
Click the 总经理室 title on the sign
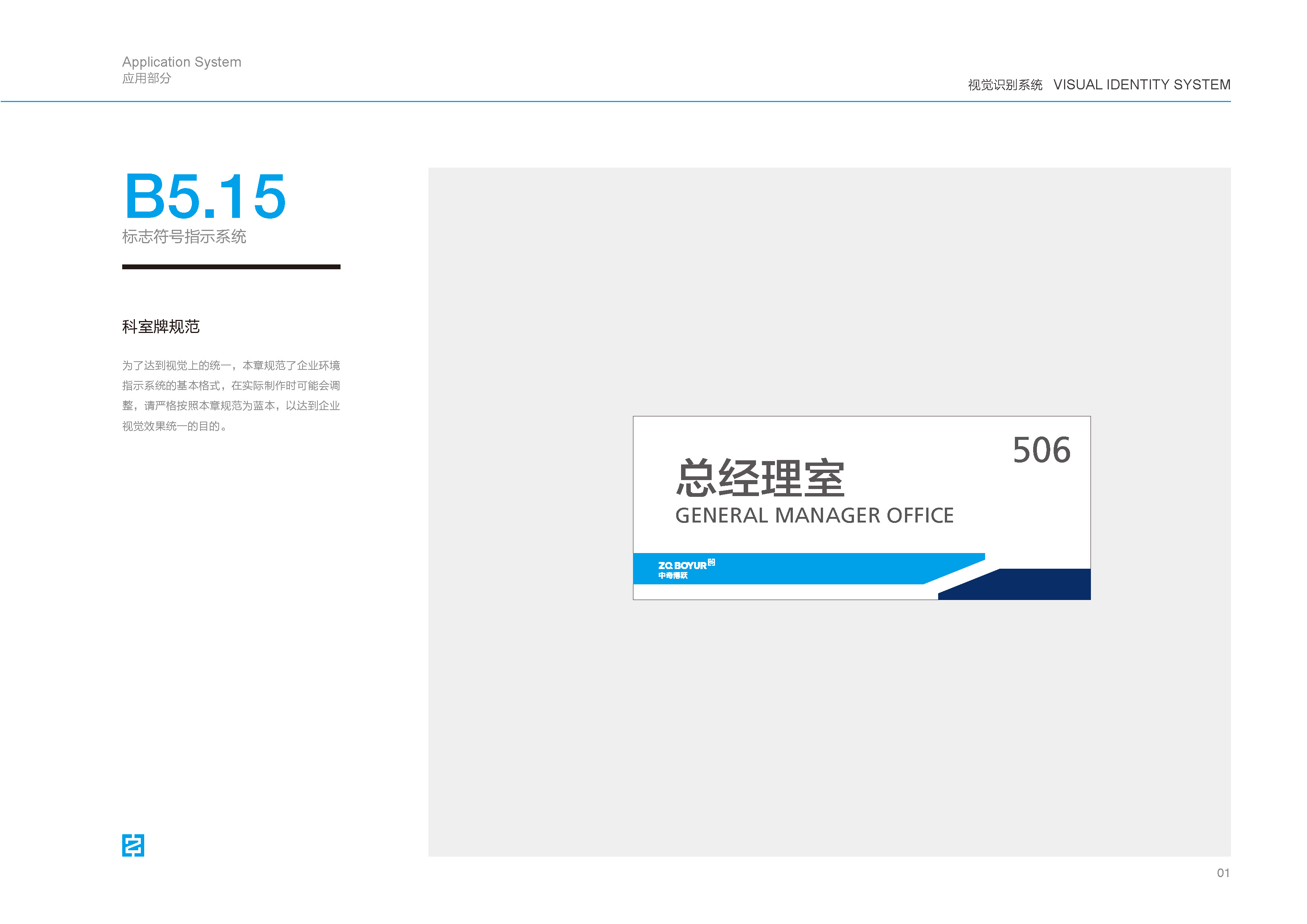click(x=760, y=478)
